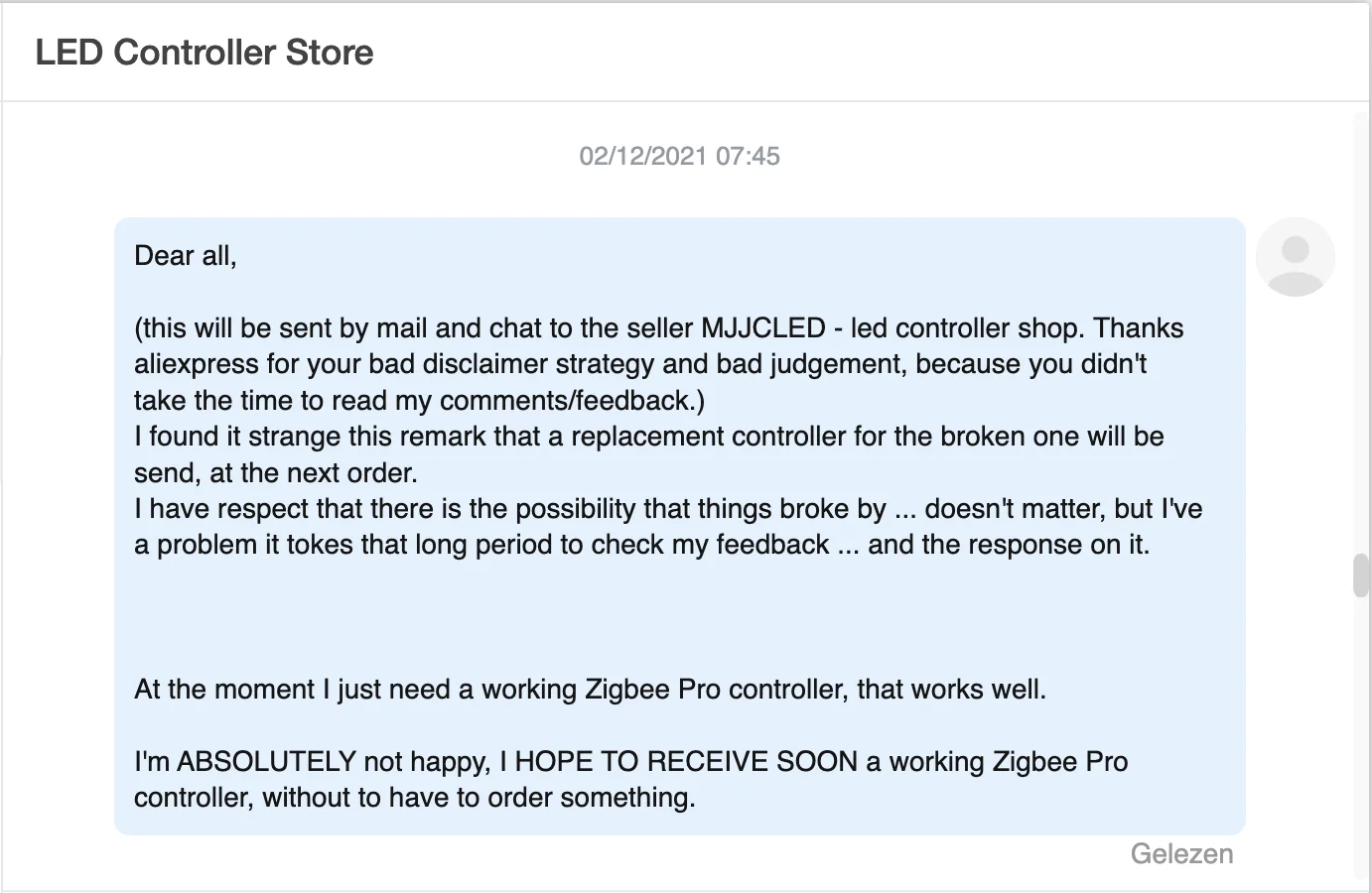Viewport: 1372px width, 893px height.
Task: Click the text "and the response on it."
Action: point(1009,545)
